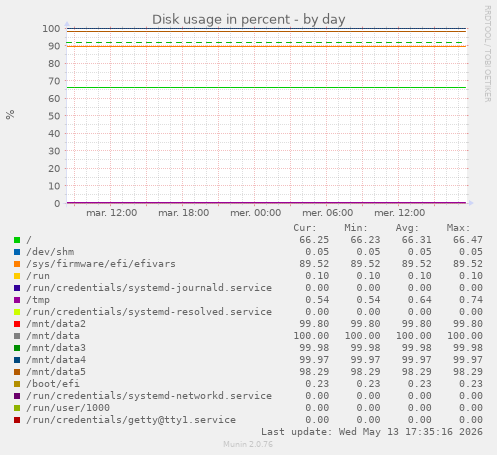497x455 pixels.
Task: Click the swatch for /boot/efi
Action: click(x=17, y=384)
